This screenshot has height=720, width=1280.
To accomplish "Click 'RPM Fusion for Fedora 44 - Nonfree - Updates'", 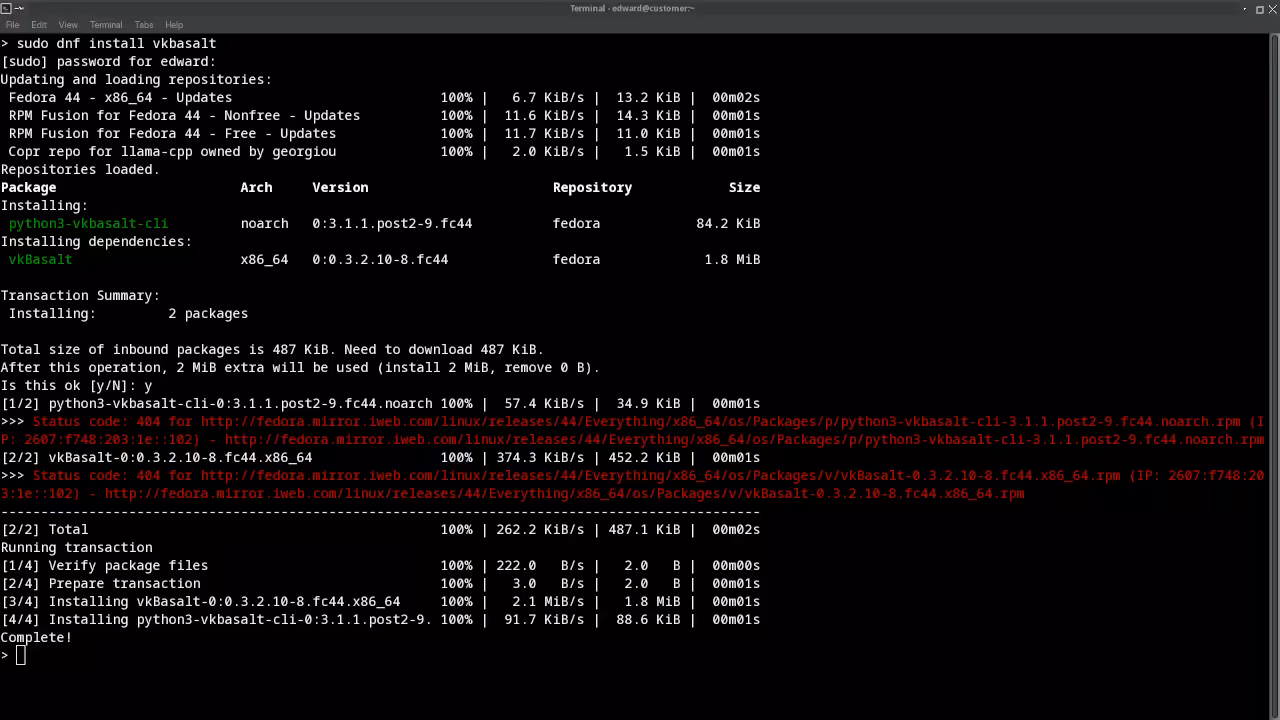I will 184,115.
